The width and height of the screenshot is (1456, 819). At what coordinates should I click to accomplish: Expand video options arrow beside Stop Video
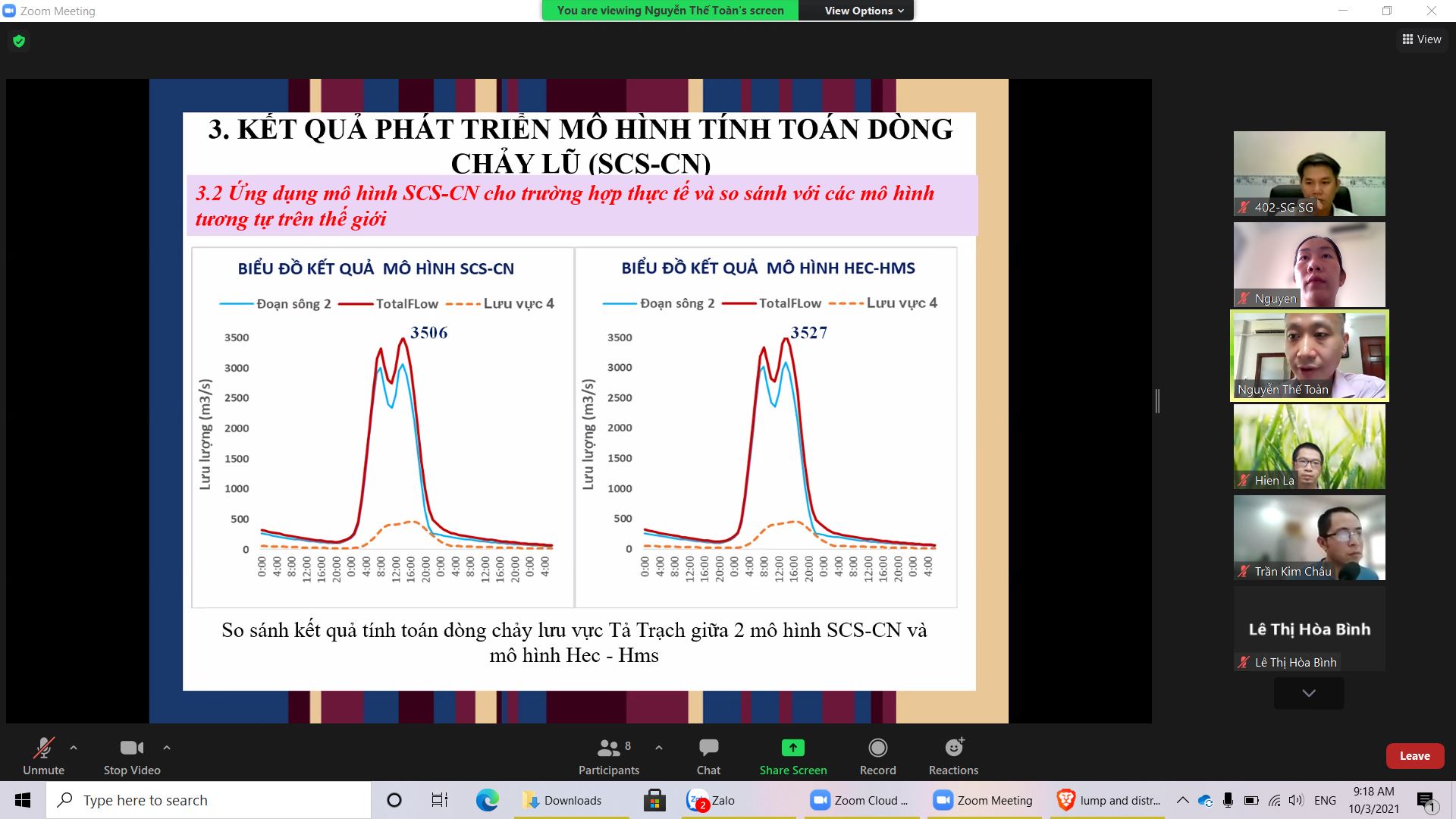pyautogui.click(x=167, y=748)
